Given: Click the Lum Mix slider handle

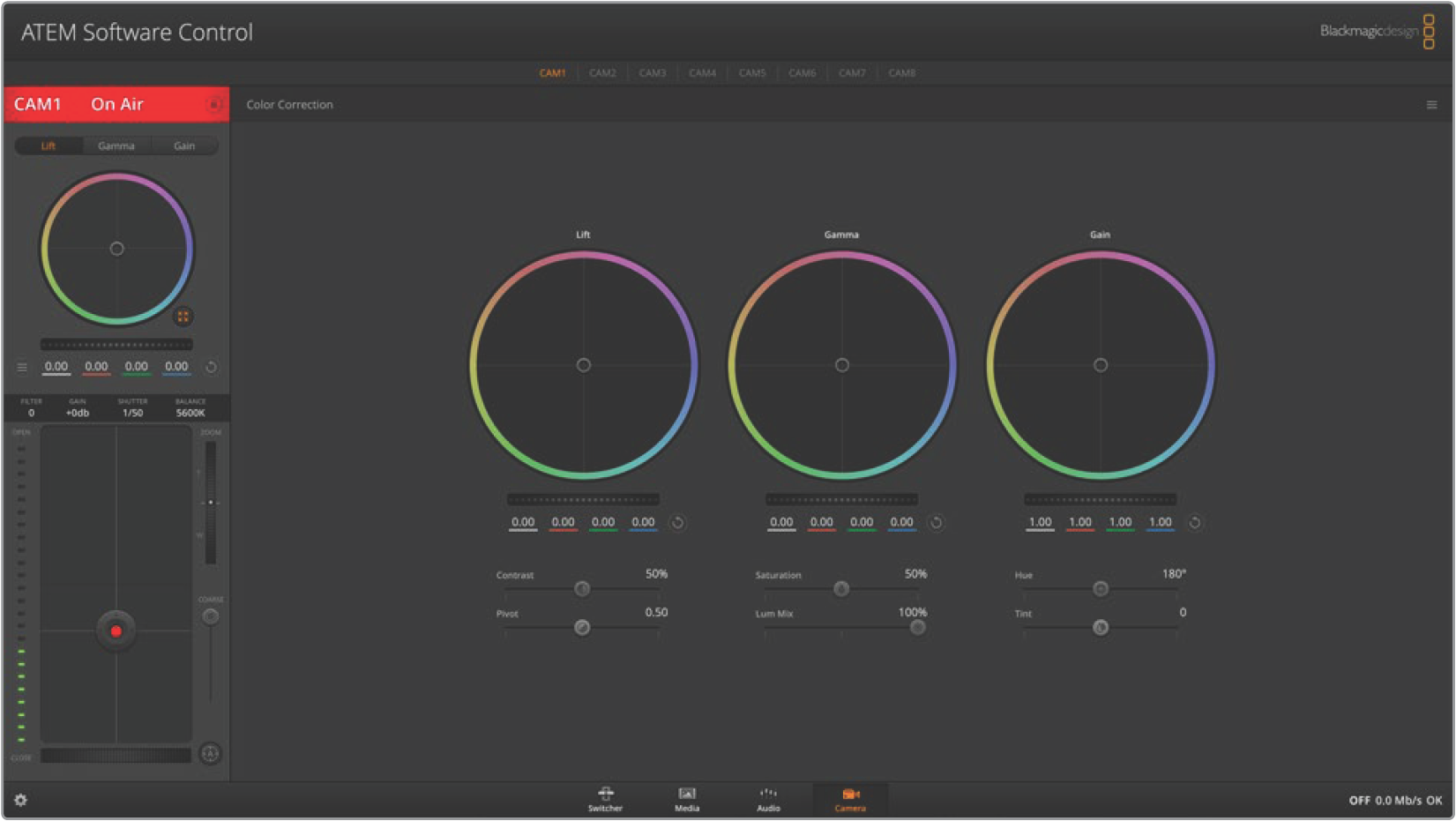Looking at the screenshot, I should coord(918,628).
